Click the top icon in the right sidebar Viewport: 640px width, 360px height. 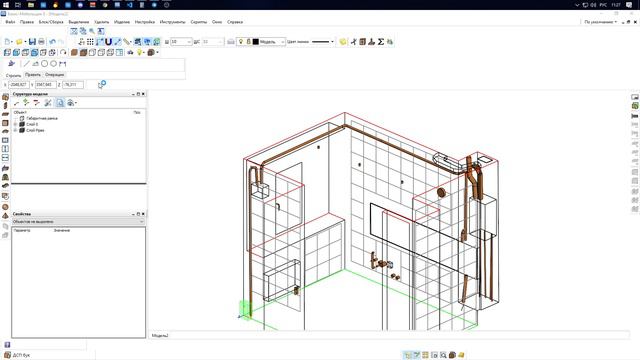click(x=635, y=97)
